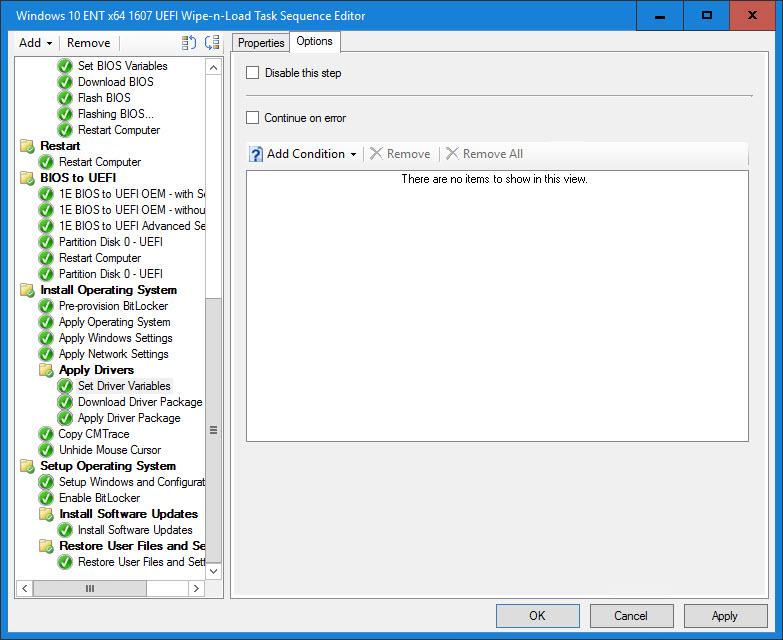Click the Install Operating System folder icon
The image size is (783, 640).
[27, 290]
